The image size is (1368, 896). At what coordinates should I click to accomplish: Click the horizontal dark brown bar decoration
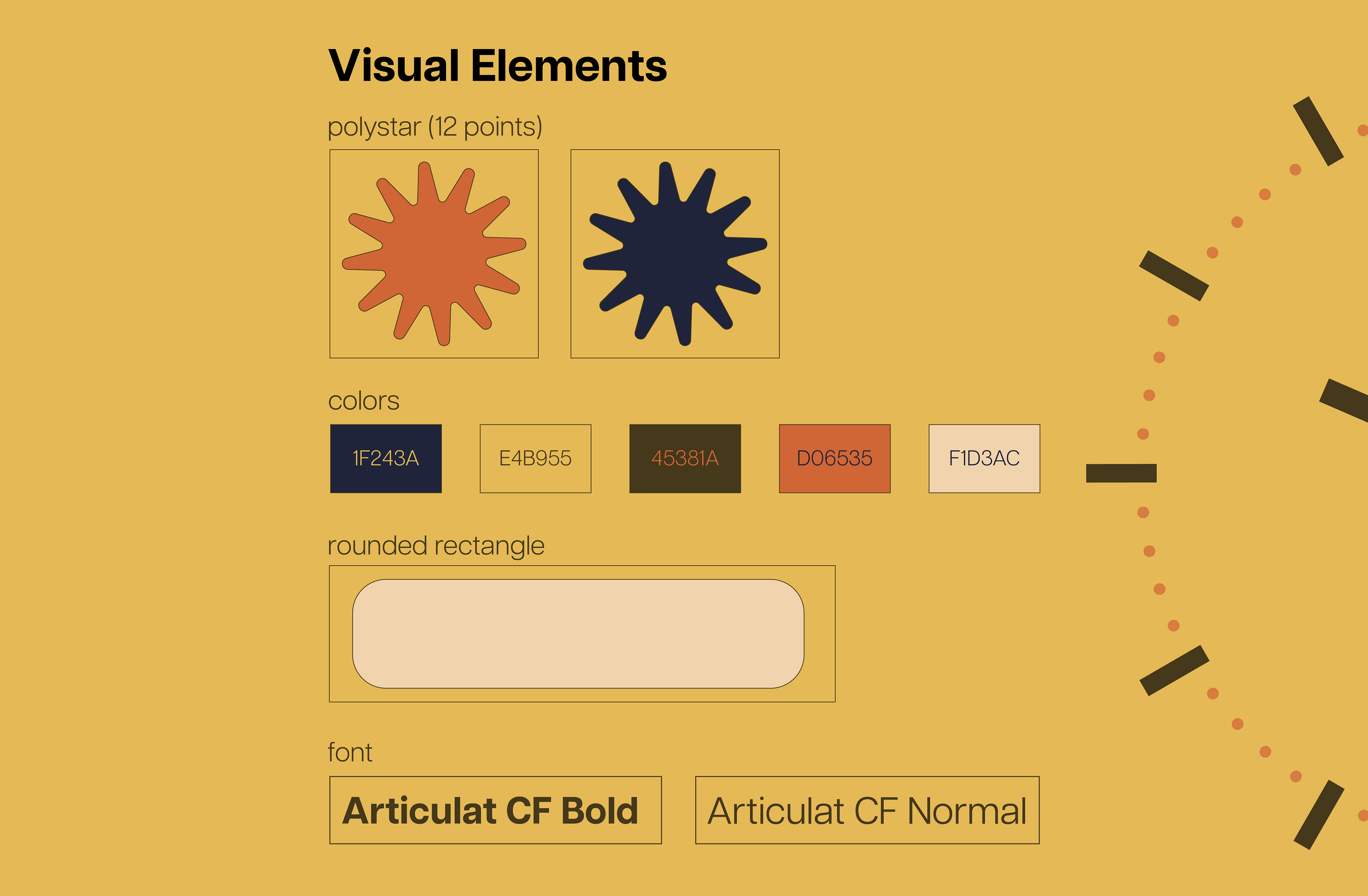point(1121,473)
